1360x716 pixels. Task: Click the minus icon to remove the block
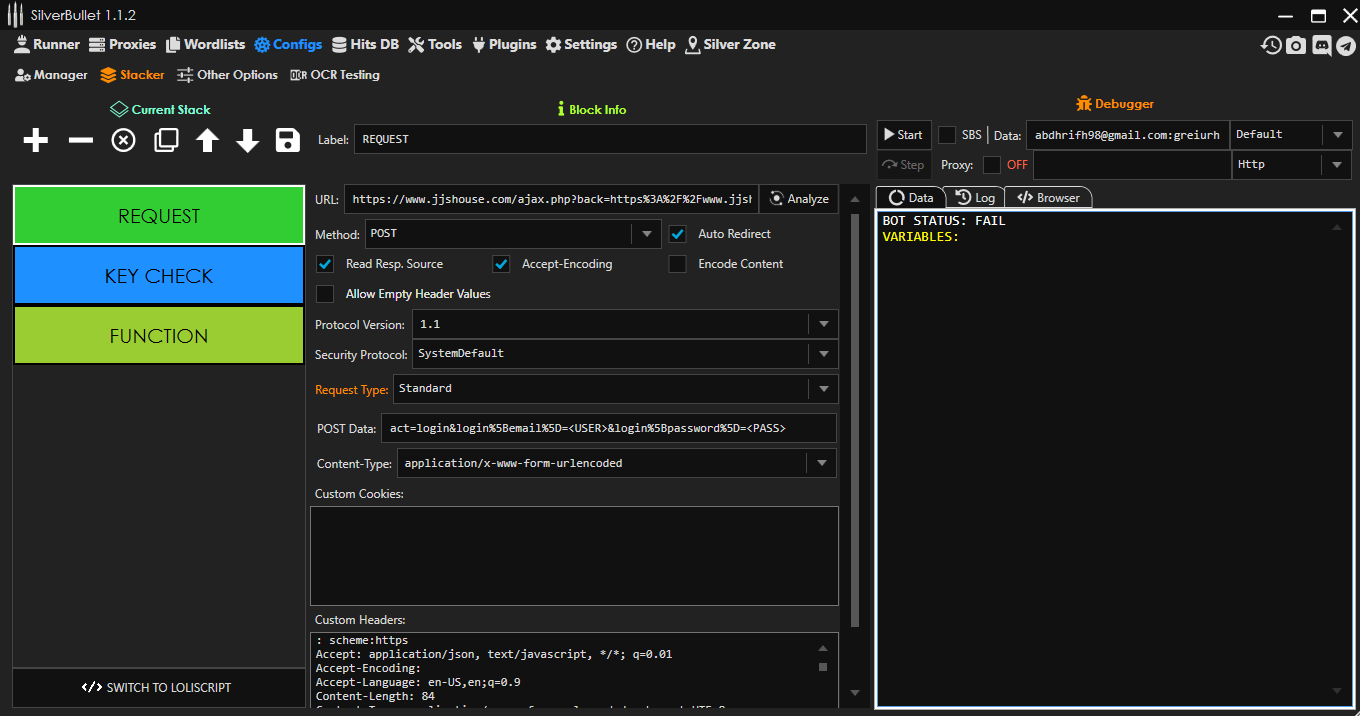[80, 141]
